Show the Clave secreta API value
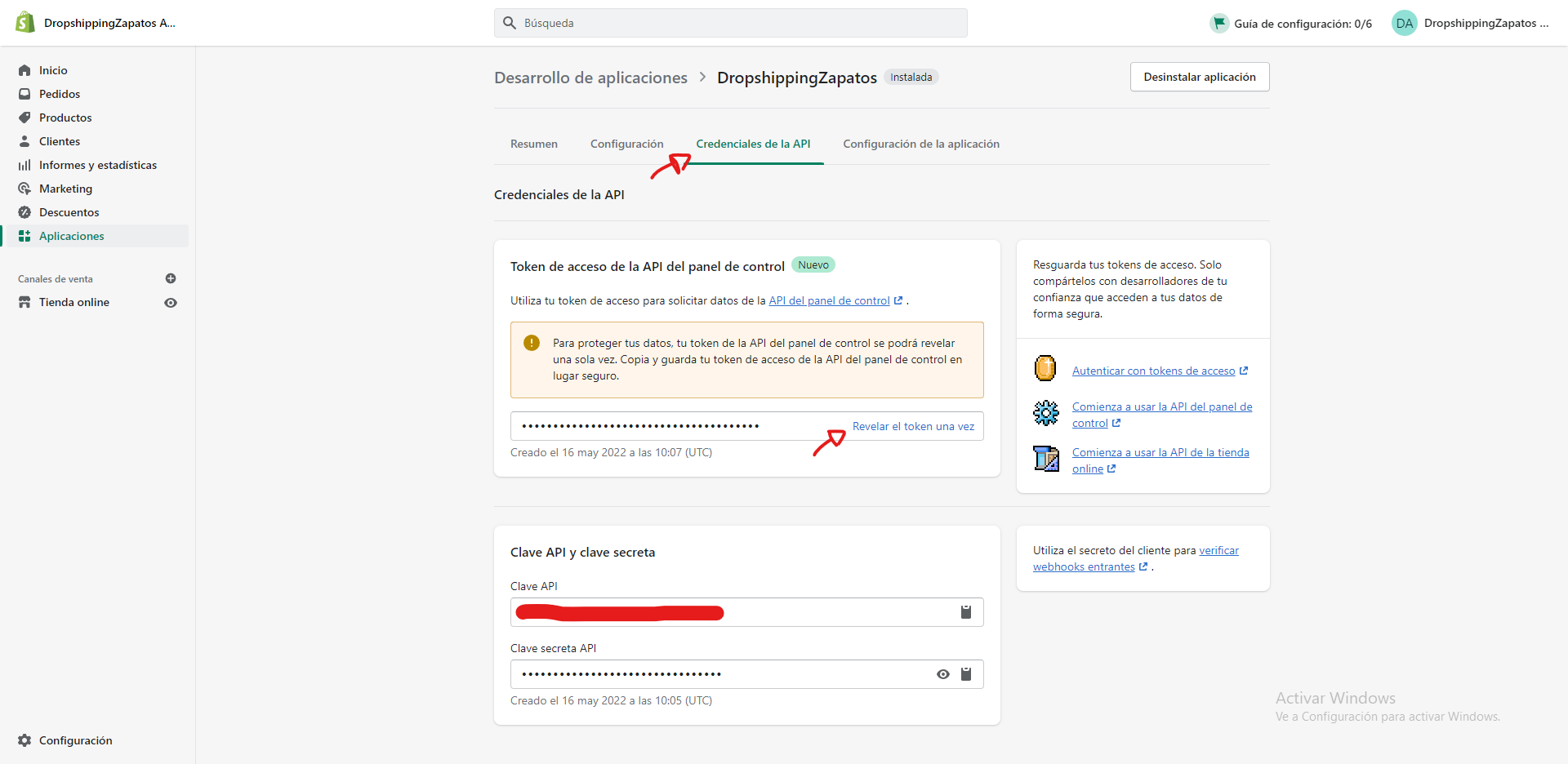 coord(943,674)
